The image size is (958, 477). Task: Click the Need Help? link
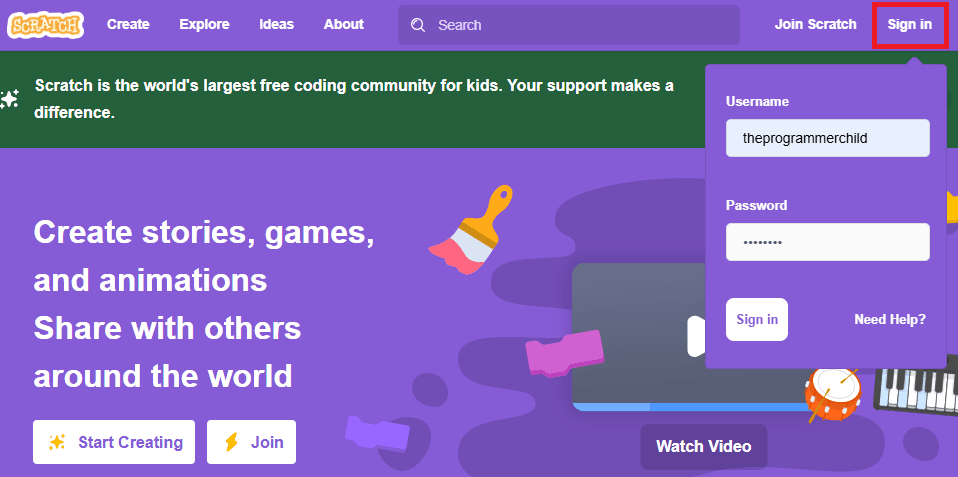890,319
